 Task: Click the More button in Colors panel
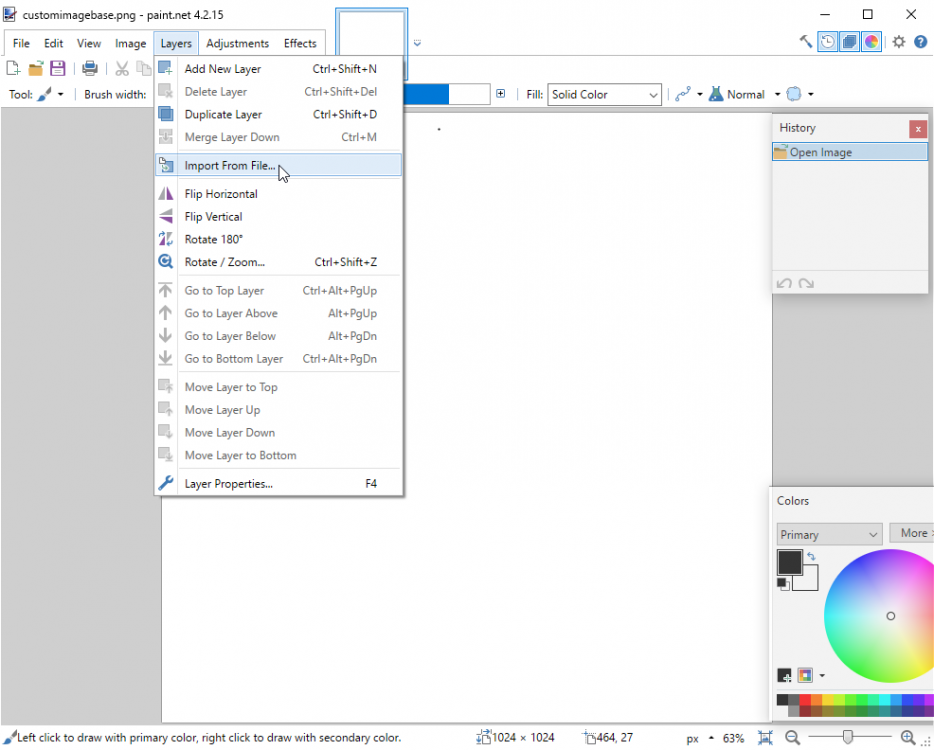pyautogui.click(x=913, y=533)
